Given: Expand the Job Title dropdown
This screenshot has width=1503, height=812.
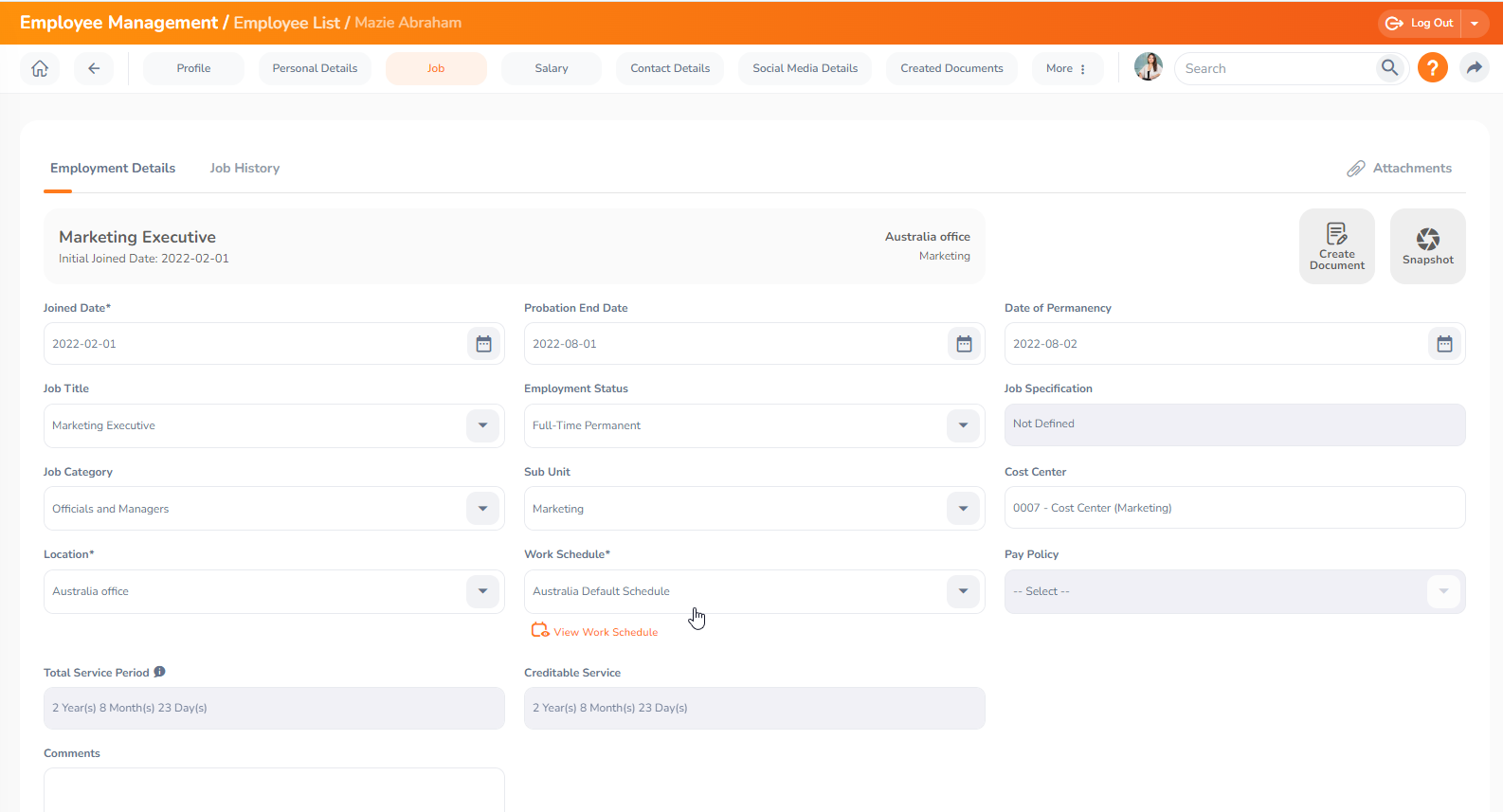Looking at the screenshot, I should point(482,425).
